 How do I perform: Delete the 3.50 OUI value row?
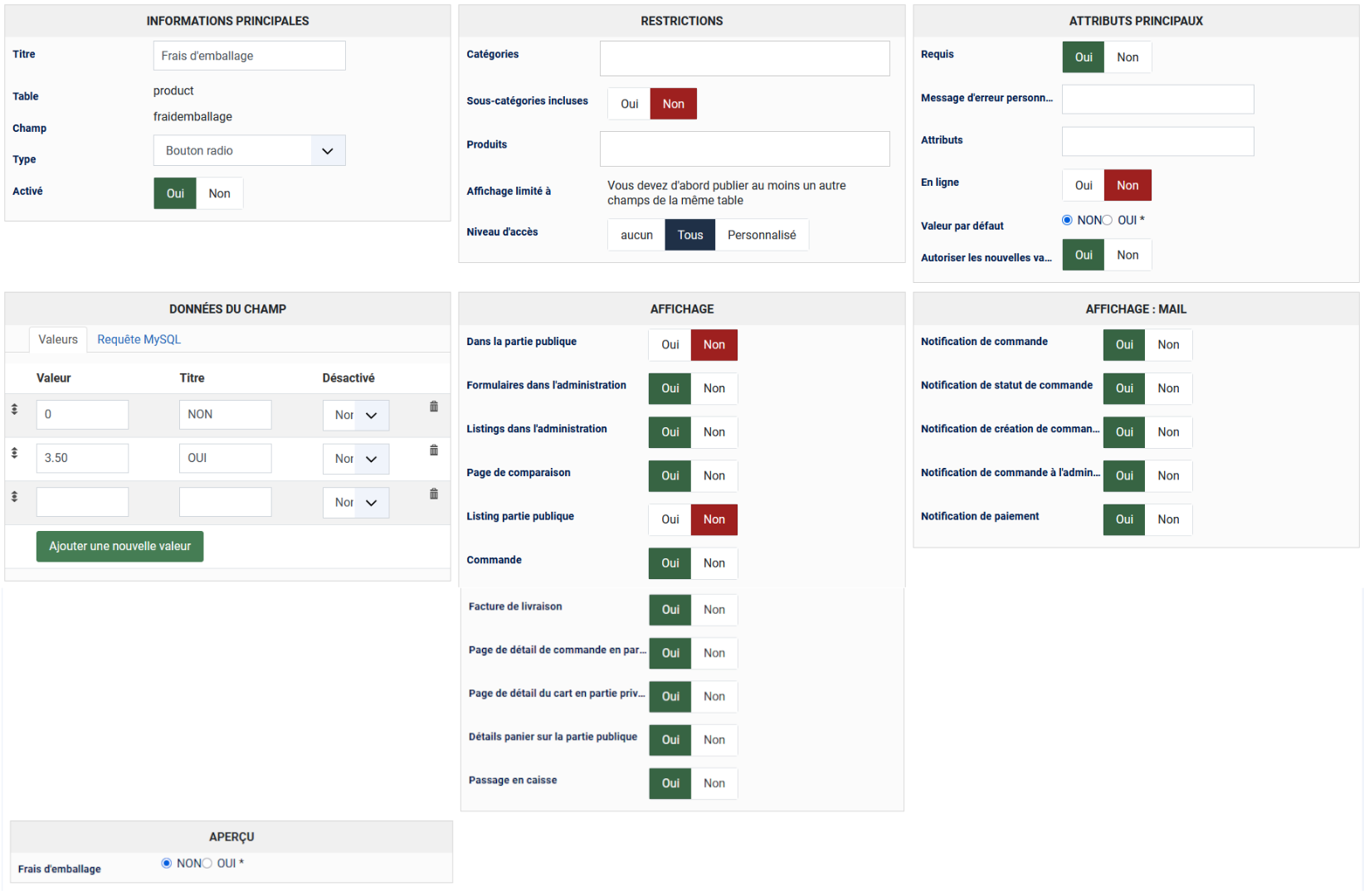(x=434, y=450)
